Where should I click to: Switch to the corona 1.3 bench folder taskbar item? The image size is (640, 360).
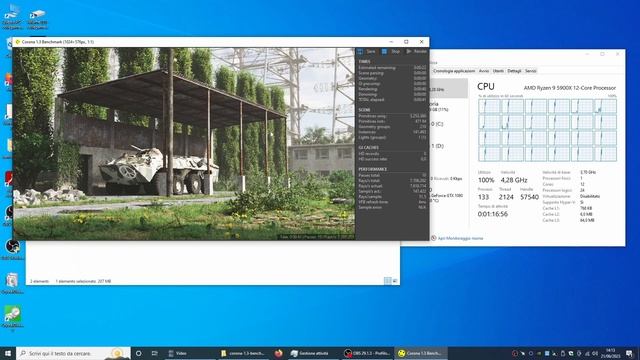243,353
